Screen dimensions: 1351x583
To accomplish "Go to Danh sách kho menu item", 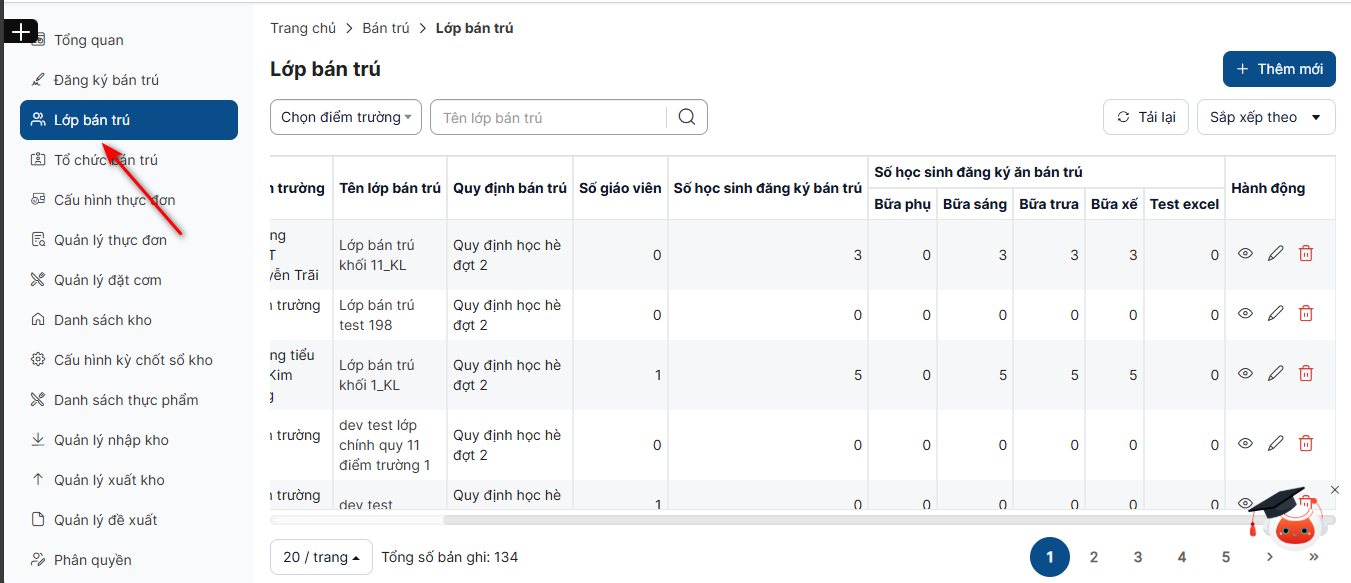I will 103,320.
